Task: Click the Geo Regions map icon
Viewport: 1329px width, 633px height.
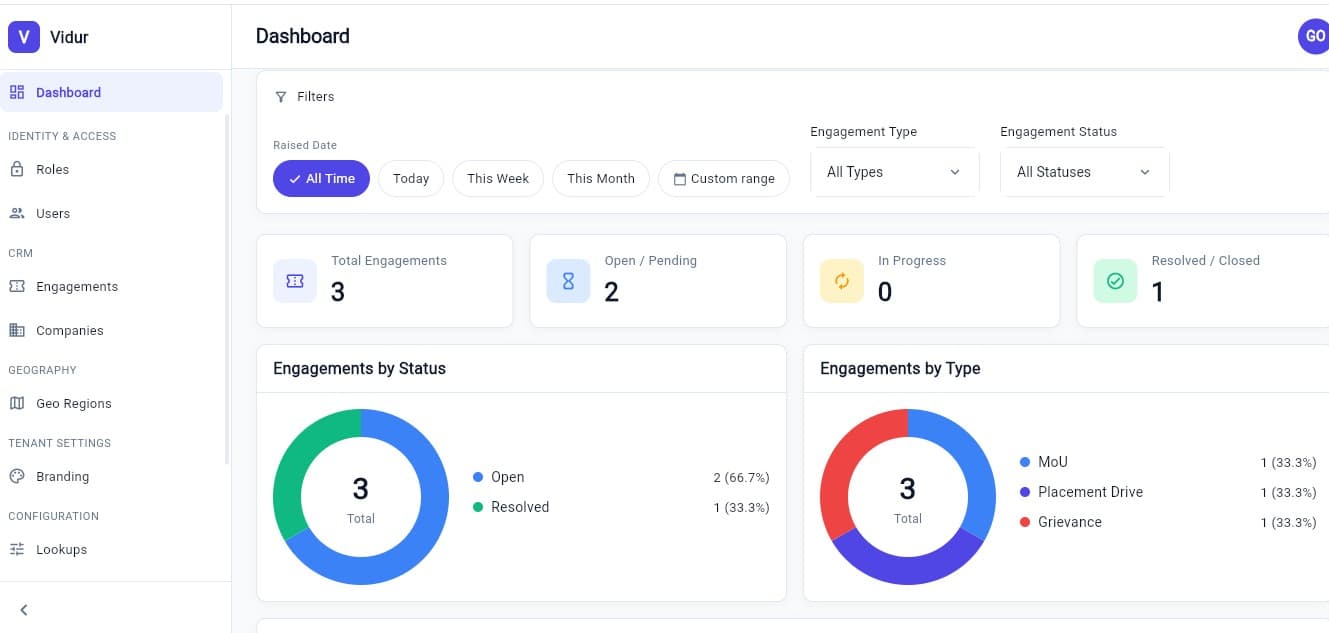Action: (17, 403)
